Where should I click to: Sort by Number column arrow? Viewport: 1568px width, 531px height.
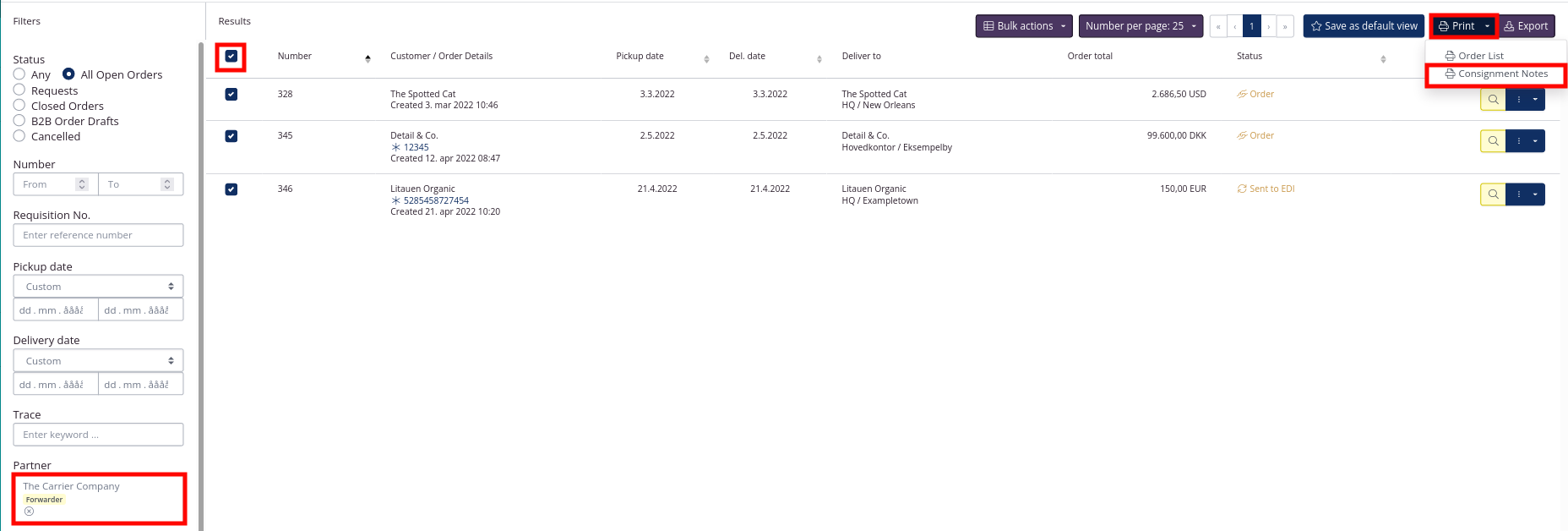pyautogui.click(x=367, y=58)
